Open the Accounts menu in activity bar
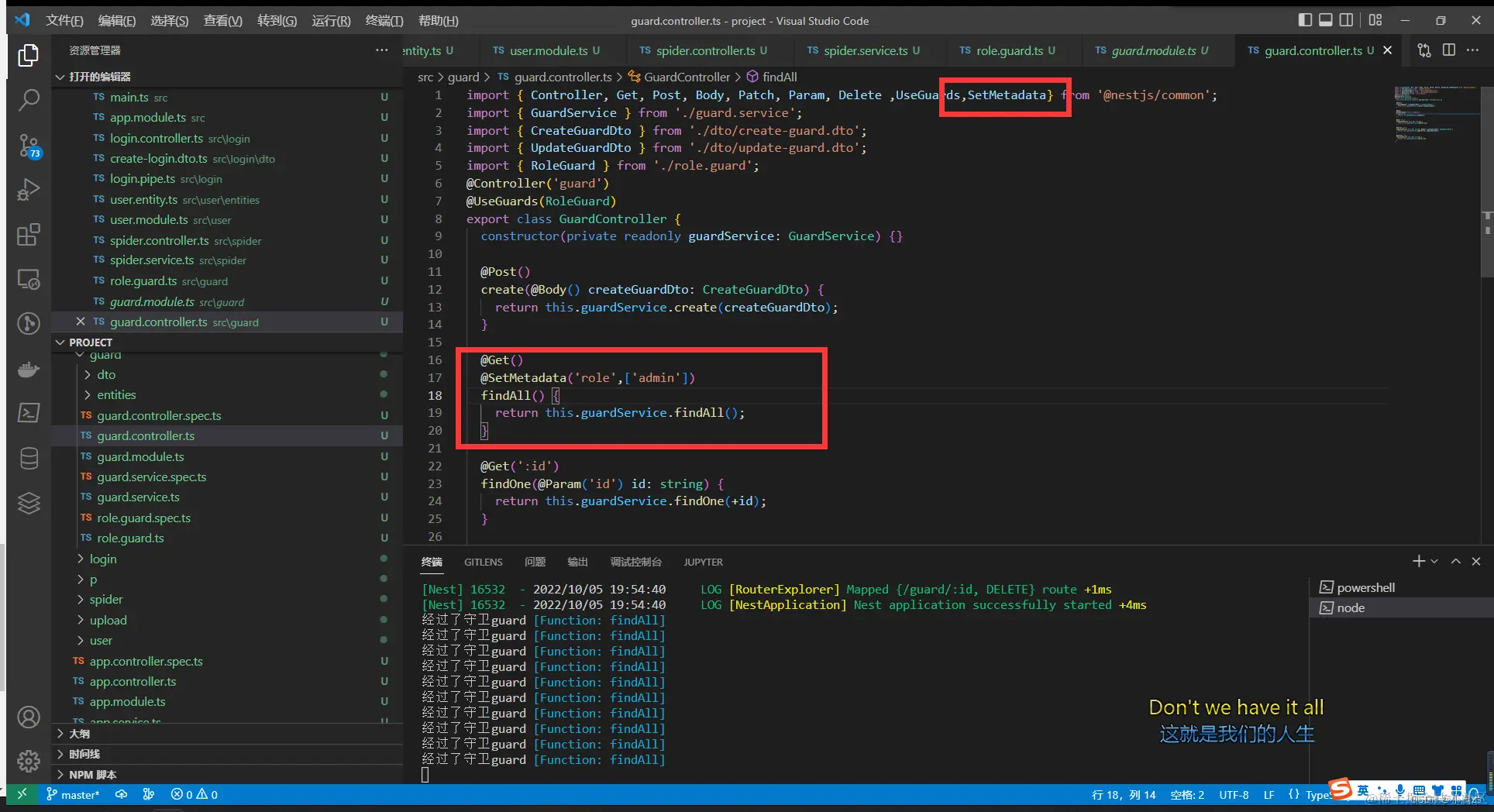 (29, 717)
